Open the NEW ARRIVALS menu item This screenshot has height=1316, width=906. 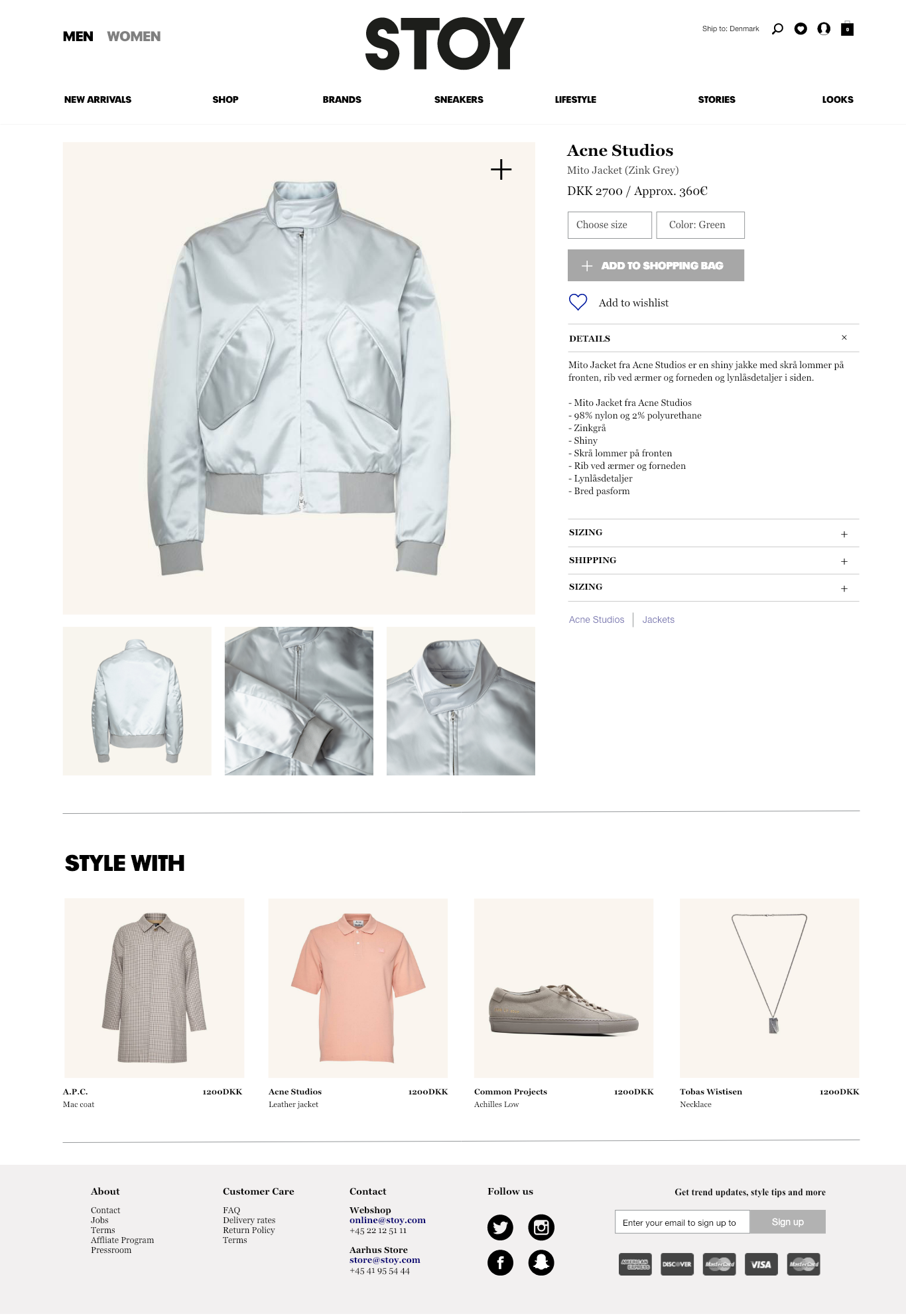(x=97, y=99)
